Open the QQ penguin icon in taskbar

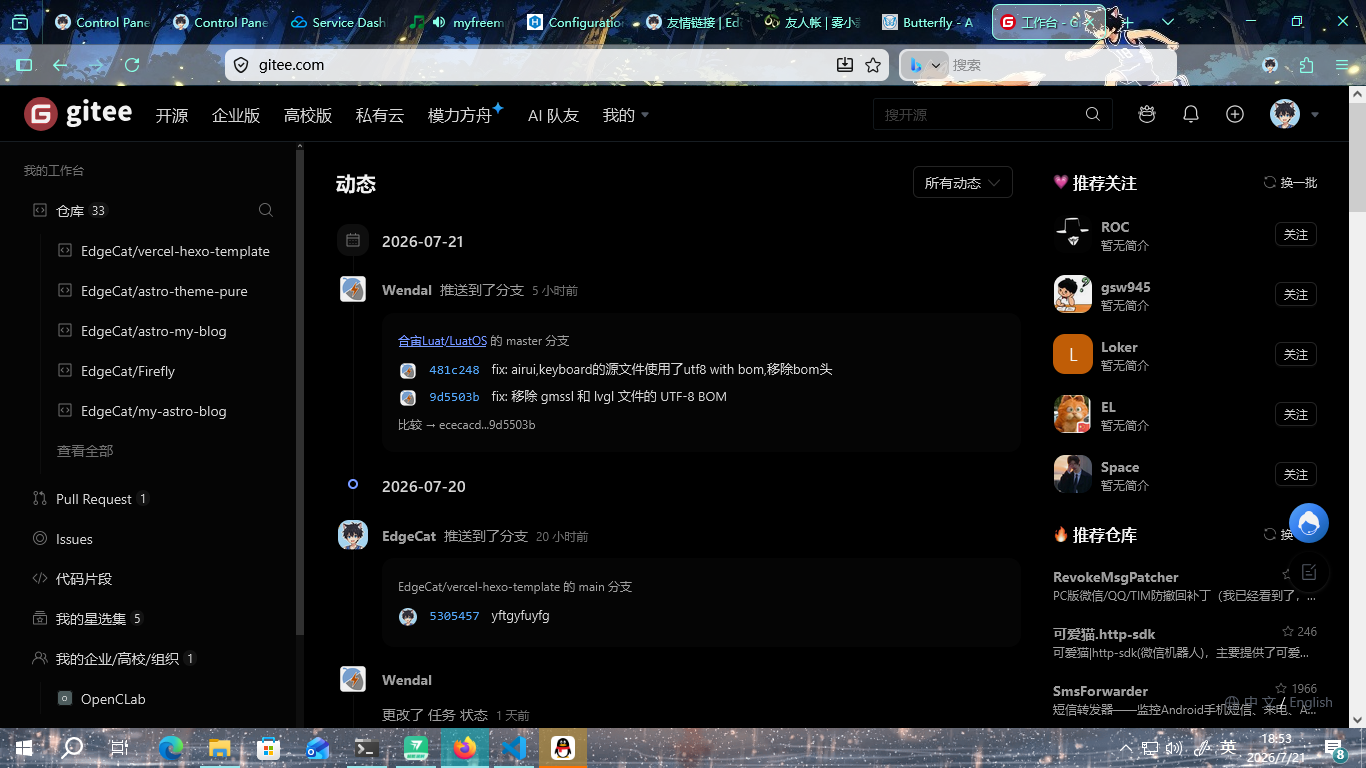point(563,747)
